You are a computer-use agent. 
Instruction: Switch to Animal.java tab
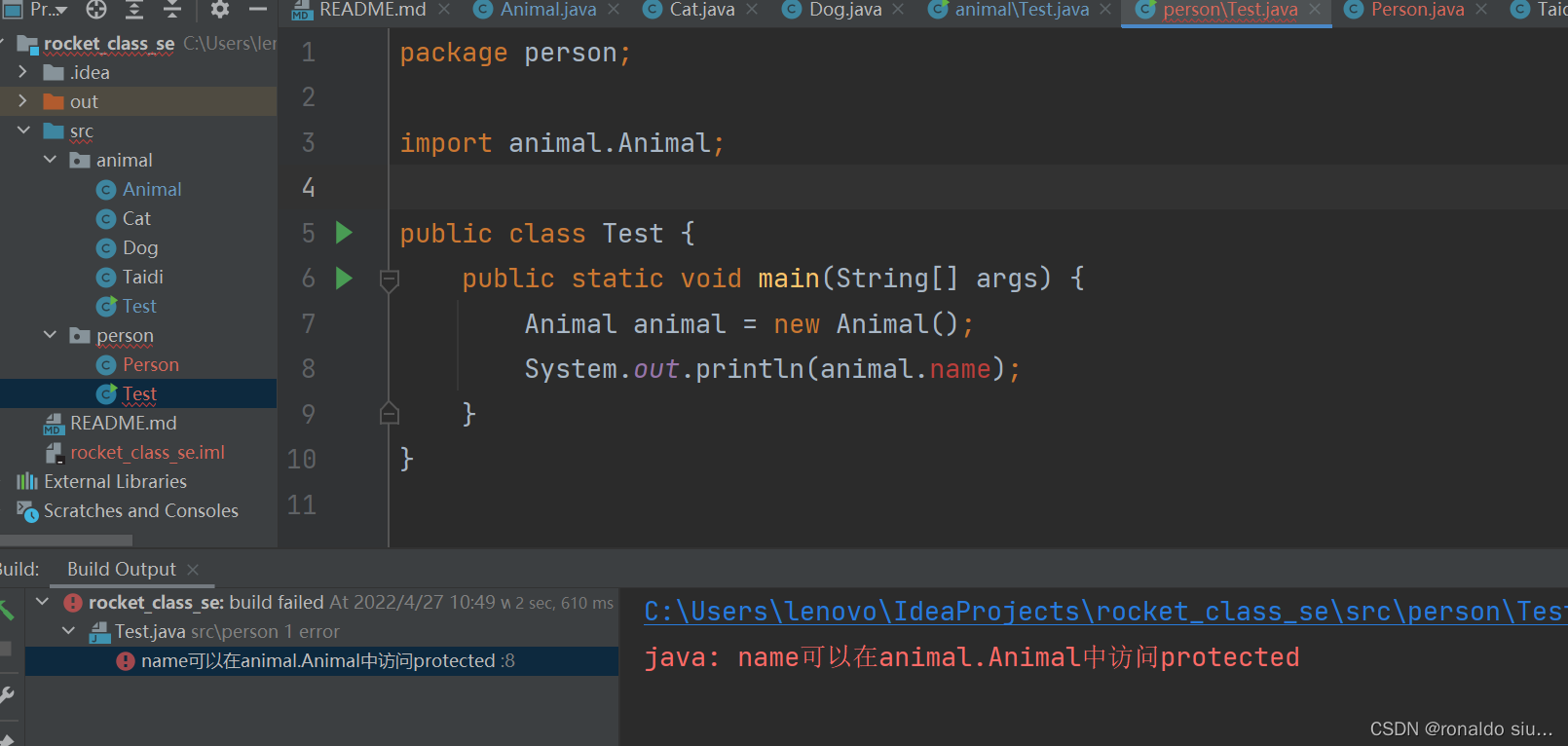pos(548,10)
